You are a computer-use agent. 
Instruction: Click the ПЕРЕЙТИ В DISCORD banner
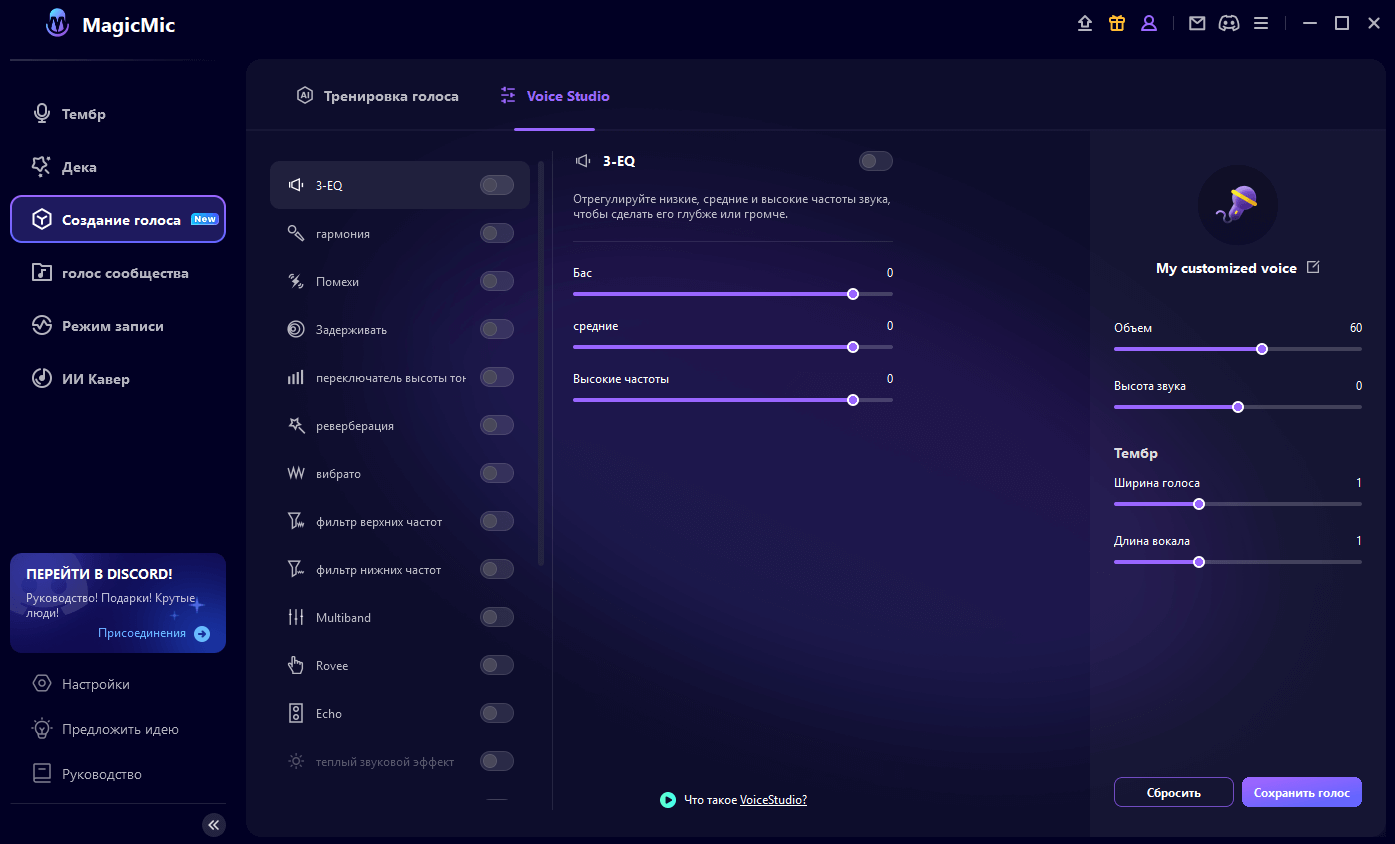[x=118, y=603]
